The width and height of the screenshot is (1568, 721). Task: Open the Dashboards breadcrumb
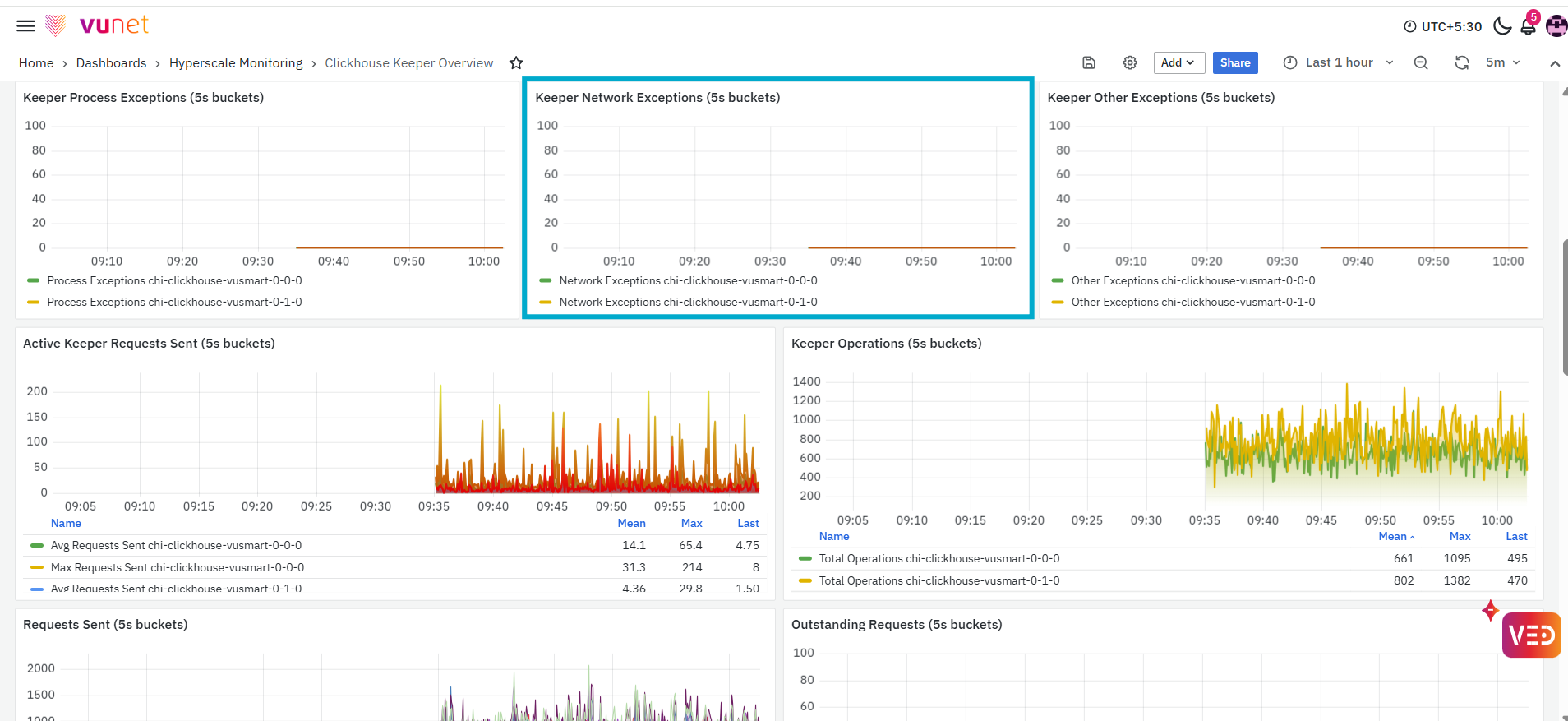coord(112,63)
